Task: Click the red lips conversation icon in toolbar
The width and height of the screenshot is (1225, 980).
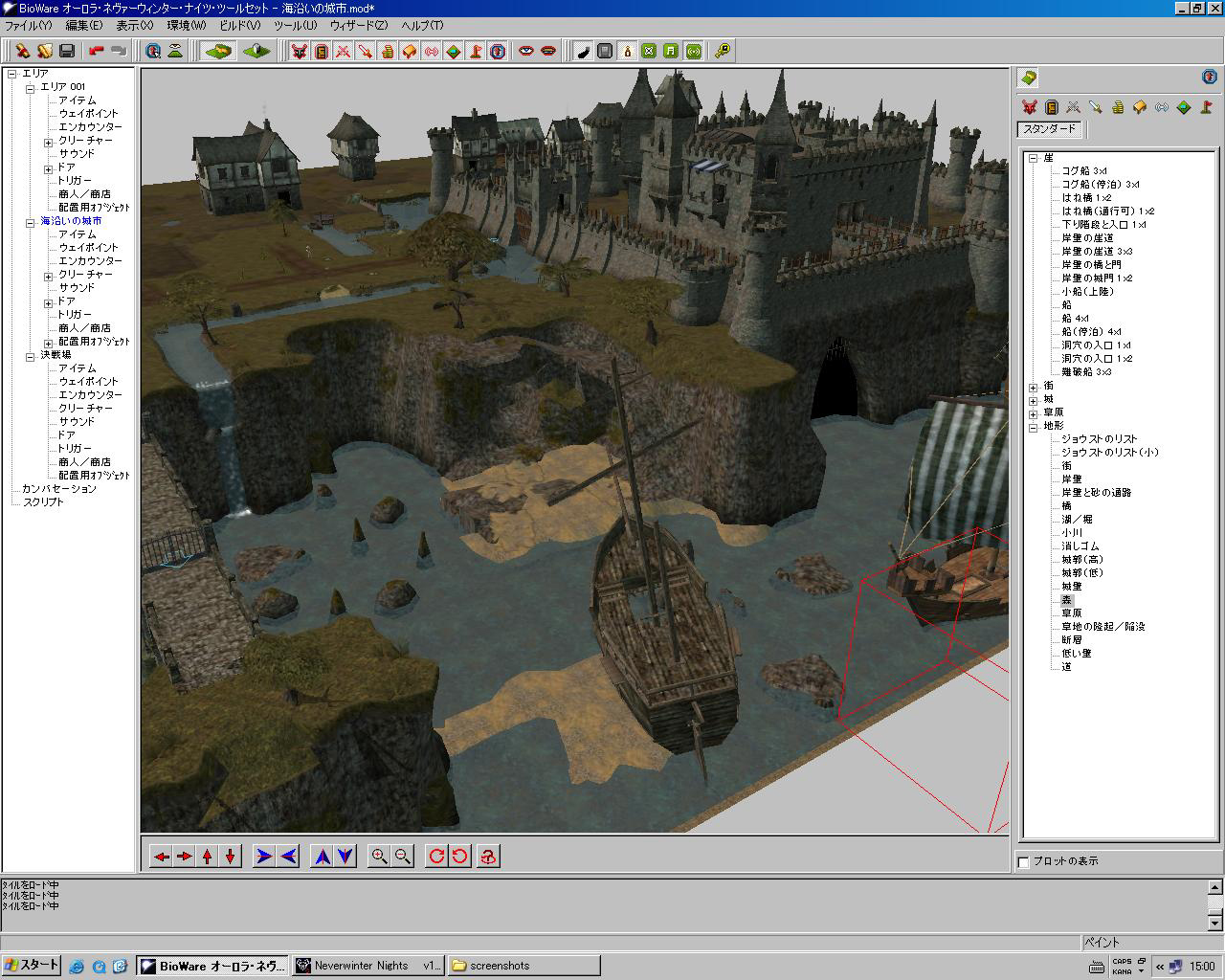Action: tap(548, 51)
